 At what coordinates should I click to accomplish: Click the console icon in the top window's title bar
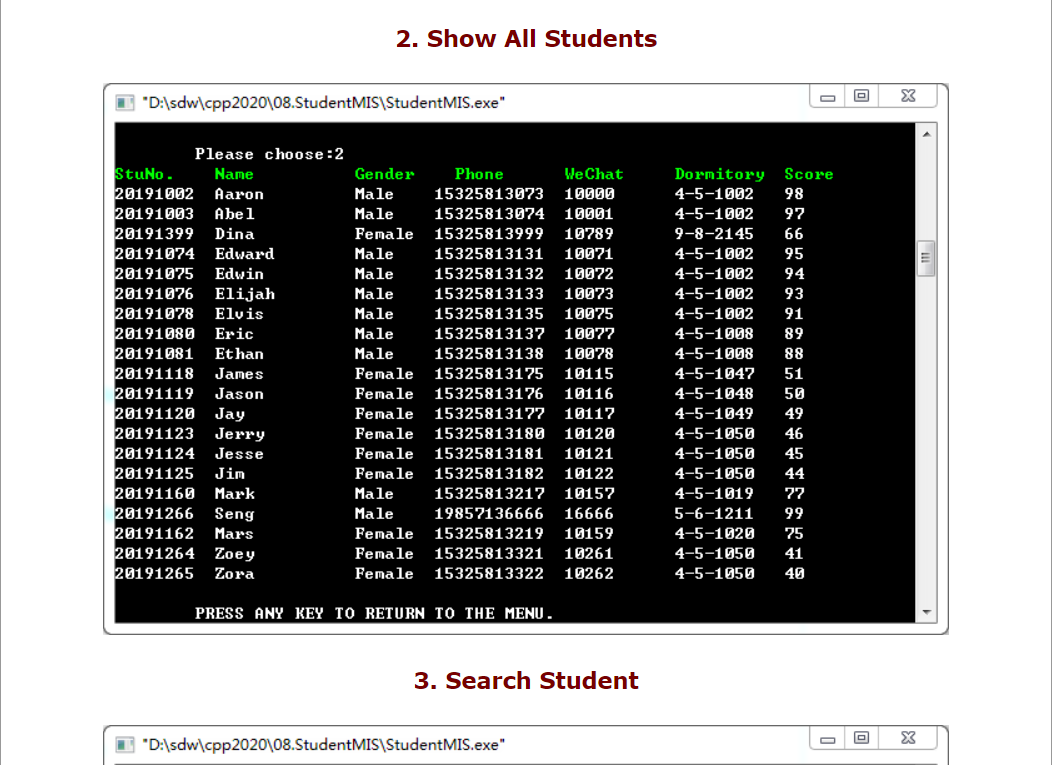point(124,102)
